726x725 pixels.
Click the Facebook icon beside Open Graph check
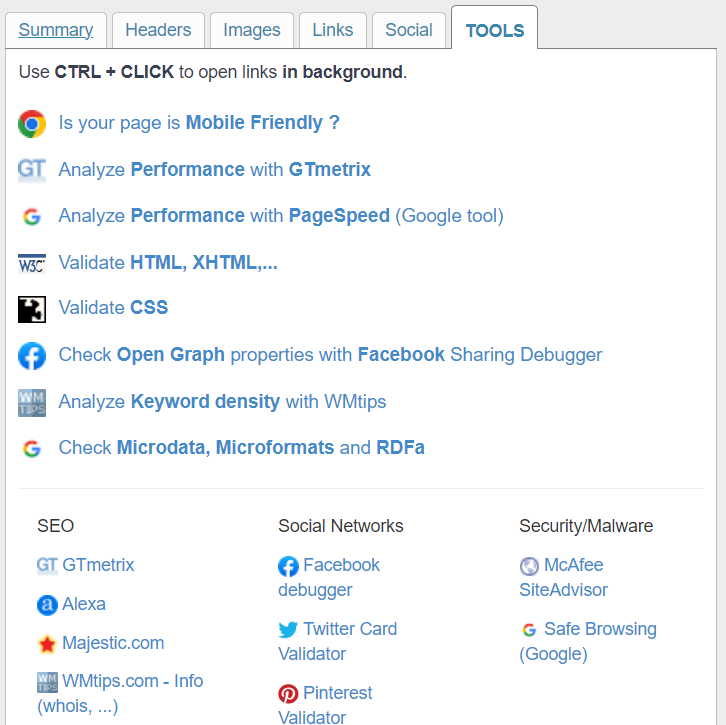[32, 356]
